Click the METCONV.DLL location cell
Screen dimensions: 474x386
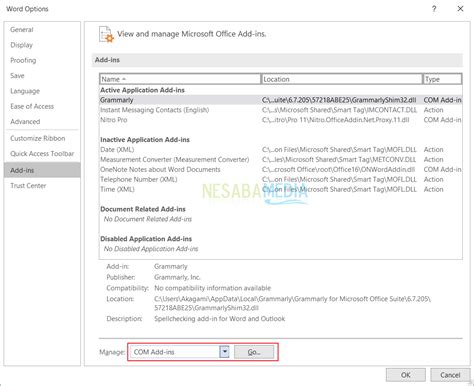[339, 160]
